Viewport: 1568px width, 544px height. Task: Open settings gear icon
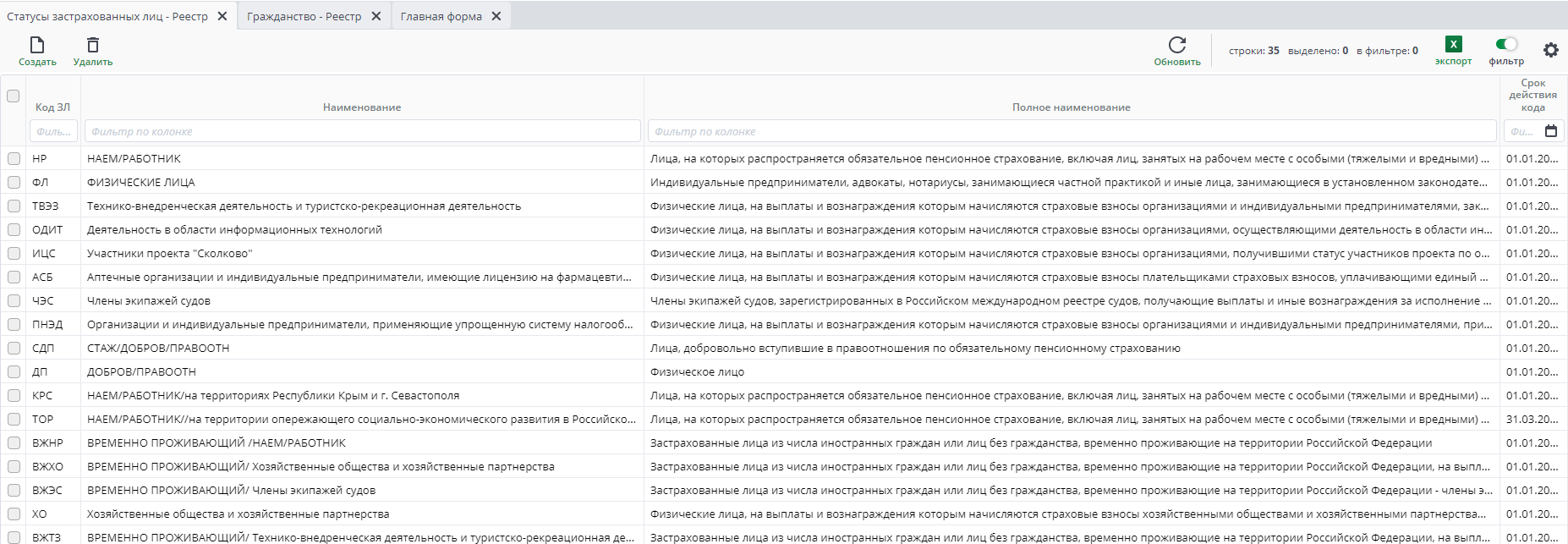[1550, 50]
